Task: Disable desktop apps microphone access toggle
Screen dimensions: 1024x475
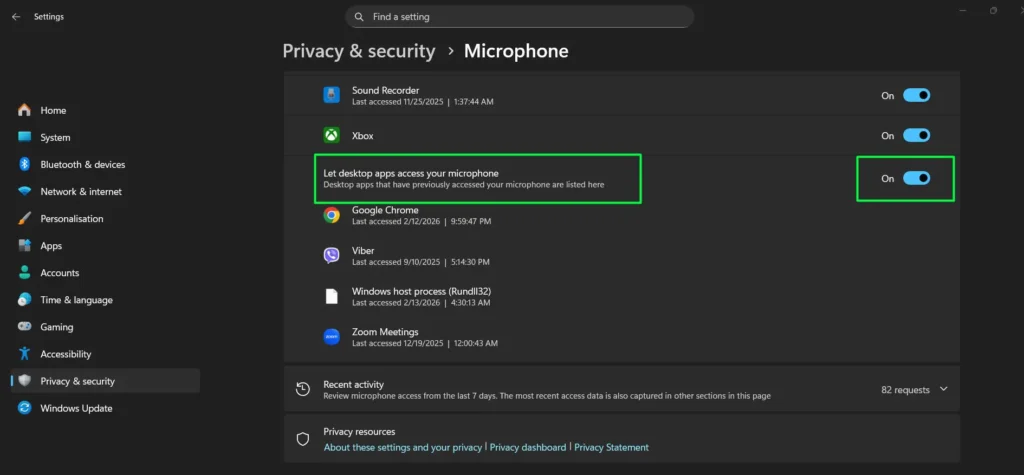Action: pyautogui.click(x=916, y=178)
